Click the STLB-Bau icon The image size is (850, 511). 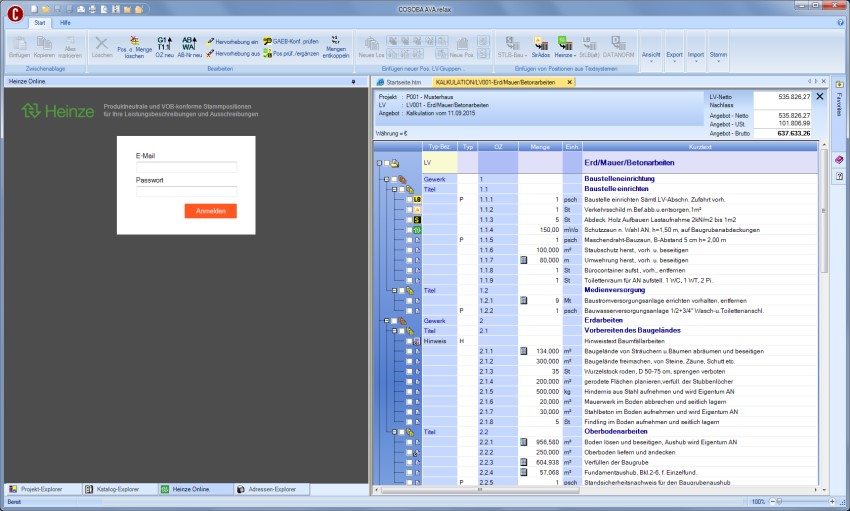pyautogui.click(x=512, y=48)
